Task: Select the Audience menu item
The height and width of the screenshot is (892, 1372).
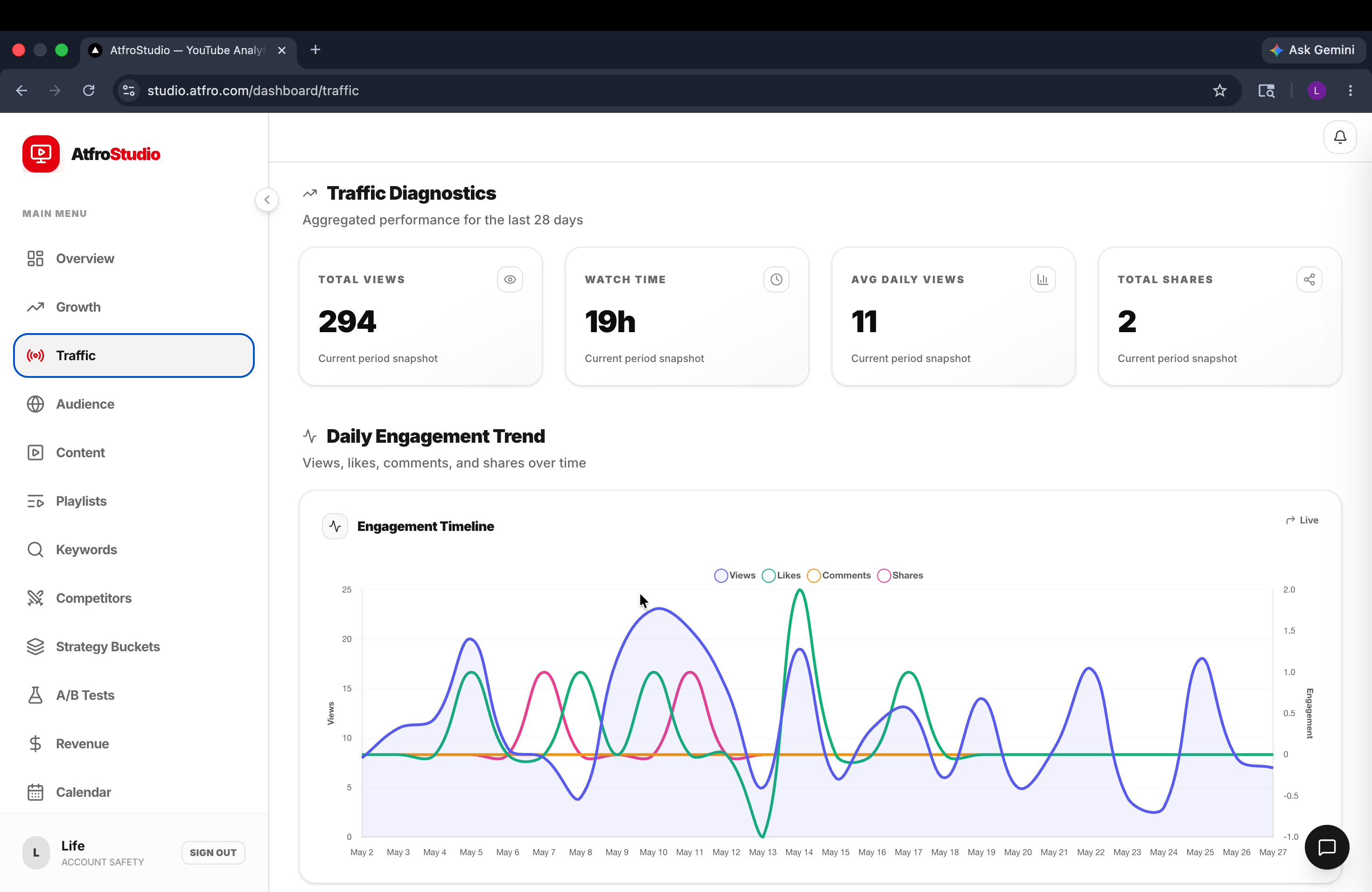Action: coord(134,404)
